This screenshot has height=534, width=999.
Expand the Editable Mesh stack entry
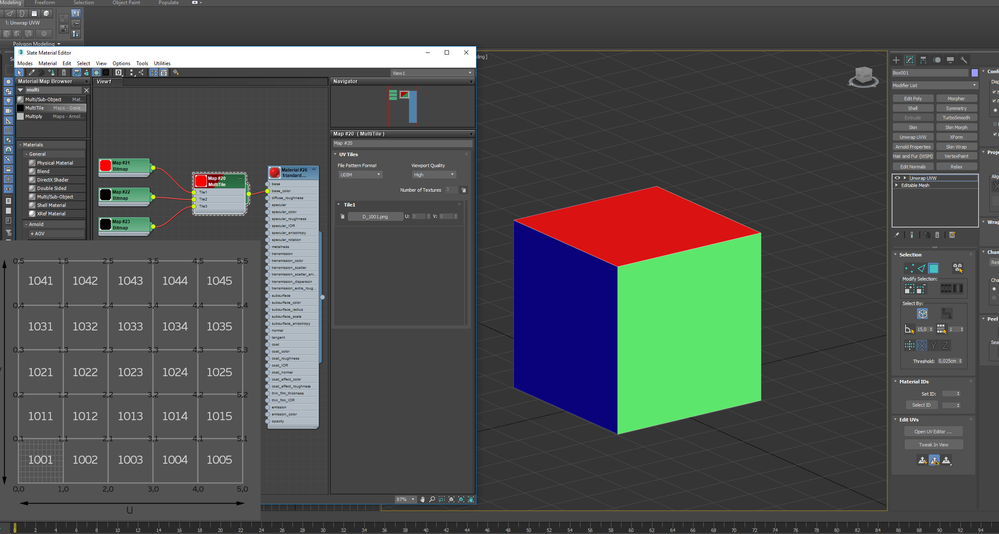coord(897,185)
